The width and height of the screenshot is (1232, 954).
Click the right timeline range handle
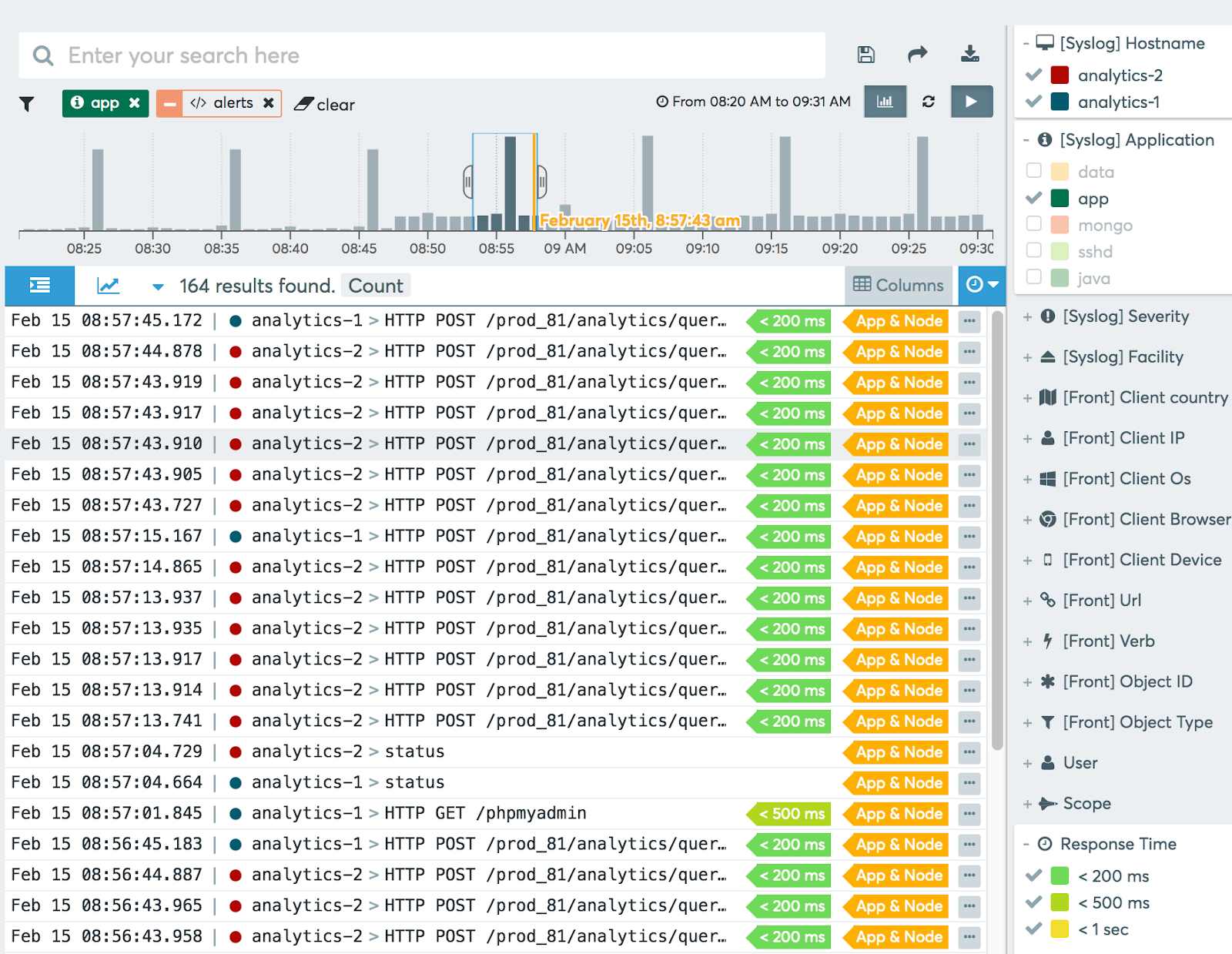pyautogui.click(x=541, y=182)
